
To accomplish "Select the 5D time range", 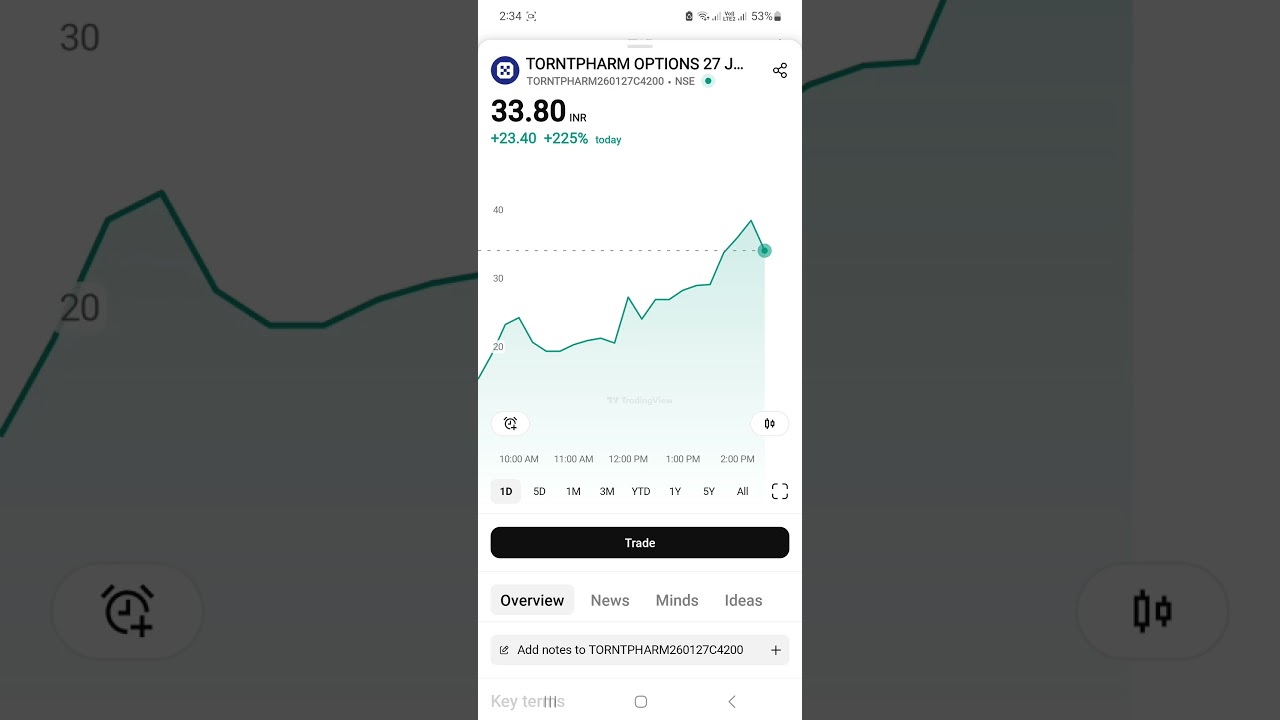I will pos(539,491).
